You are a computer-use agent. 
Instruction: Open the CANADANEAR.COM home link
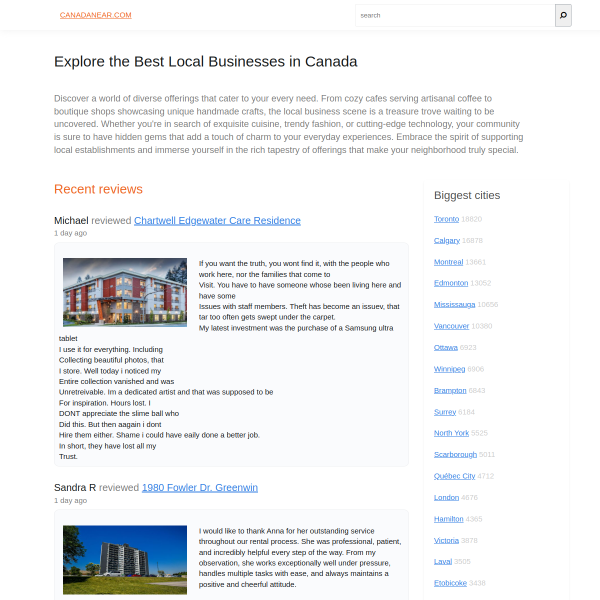pyautogui.click(x=96, y=15)
